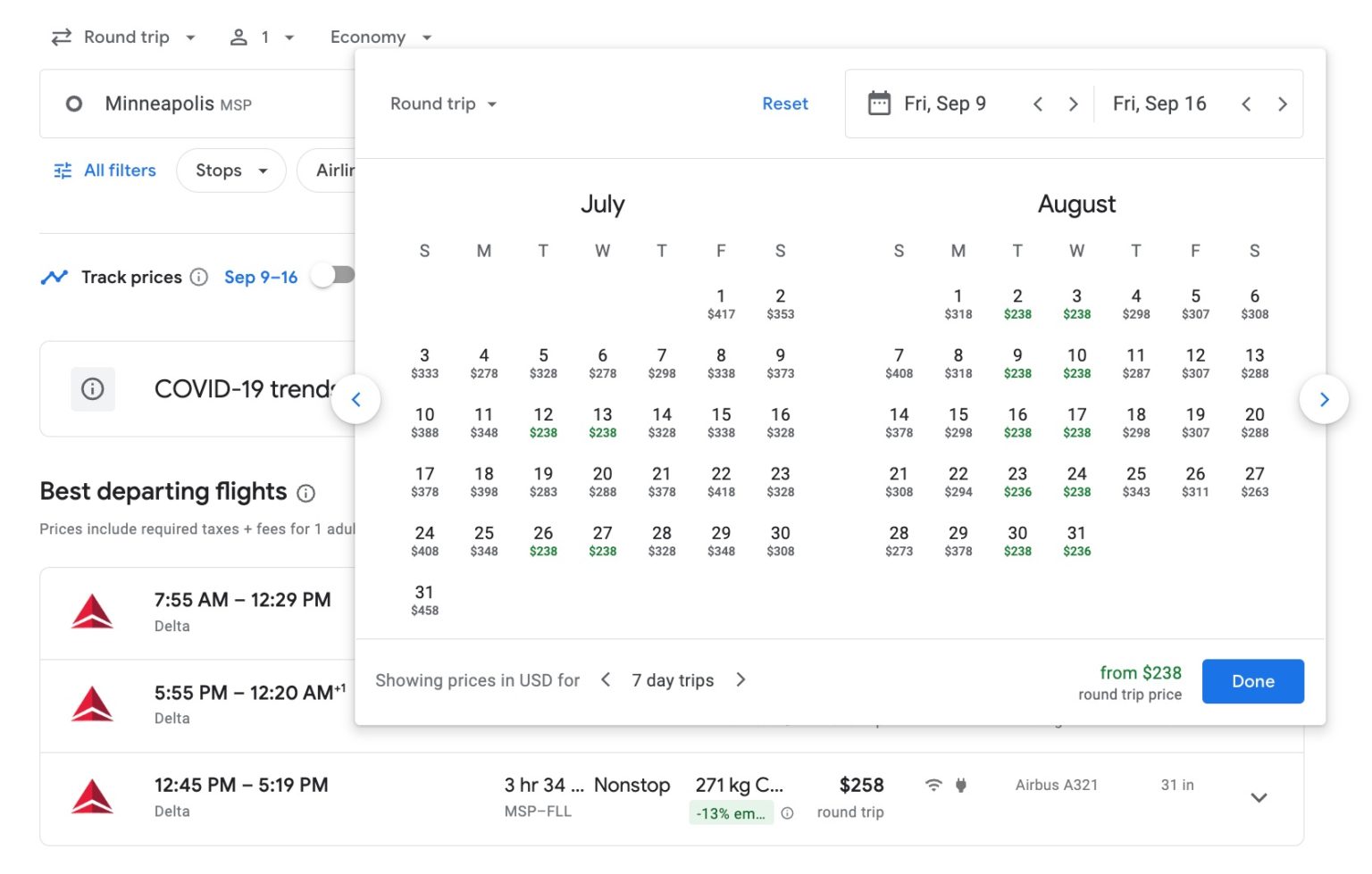
Task: Enable the Track prices toggle
Action: (333, 276)
